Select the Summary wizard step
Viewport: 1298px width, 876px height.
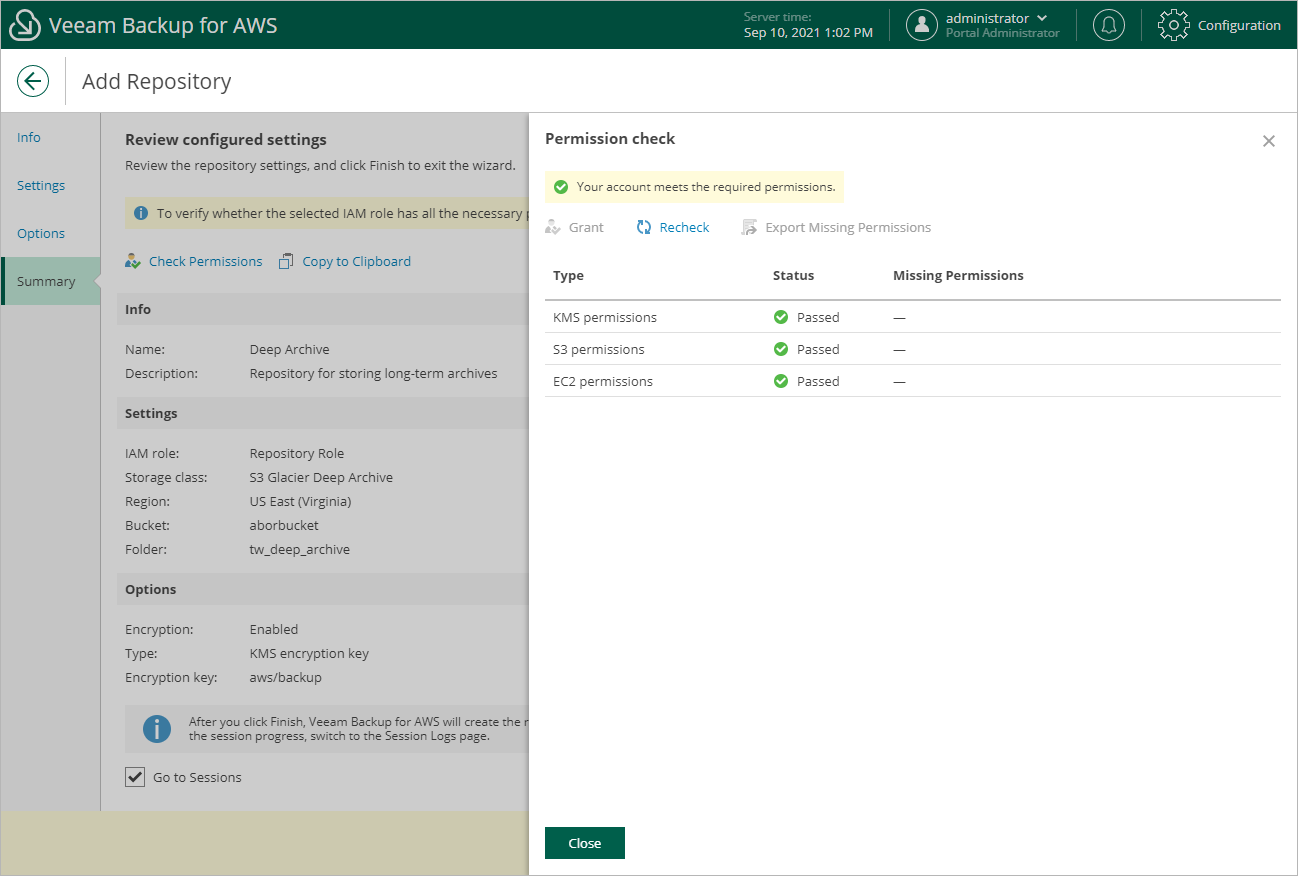click(x=46, y=282)
